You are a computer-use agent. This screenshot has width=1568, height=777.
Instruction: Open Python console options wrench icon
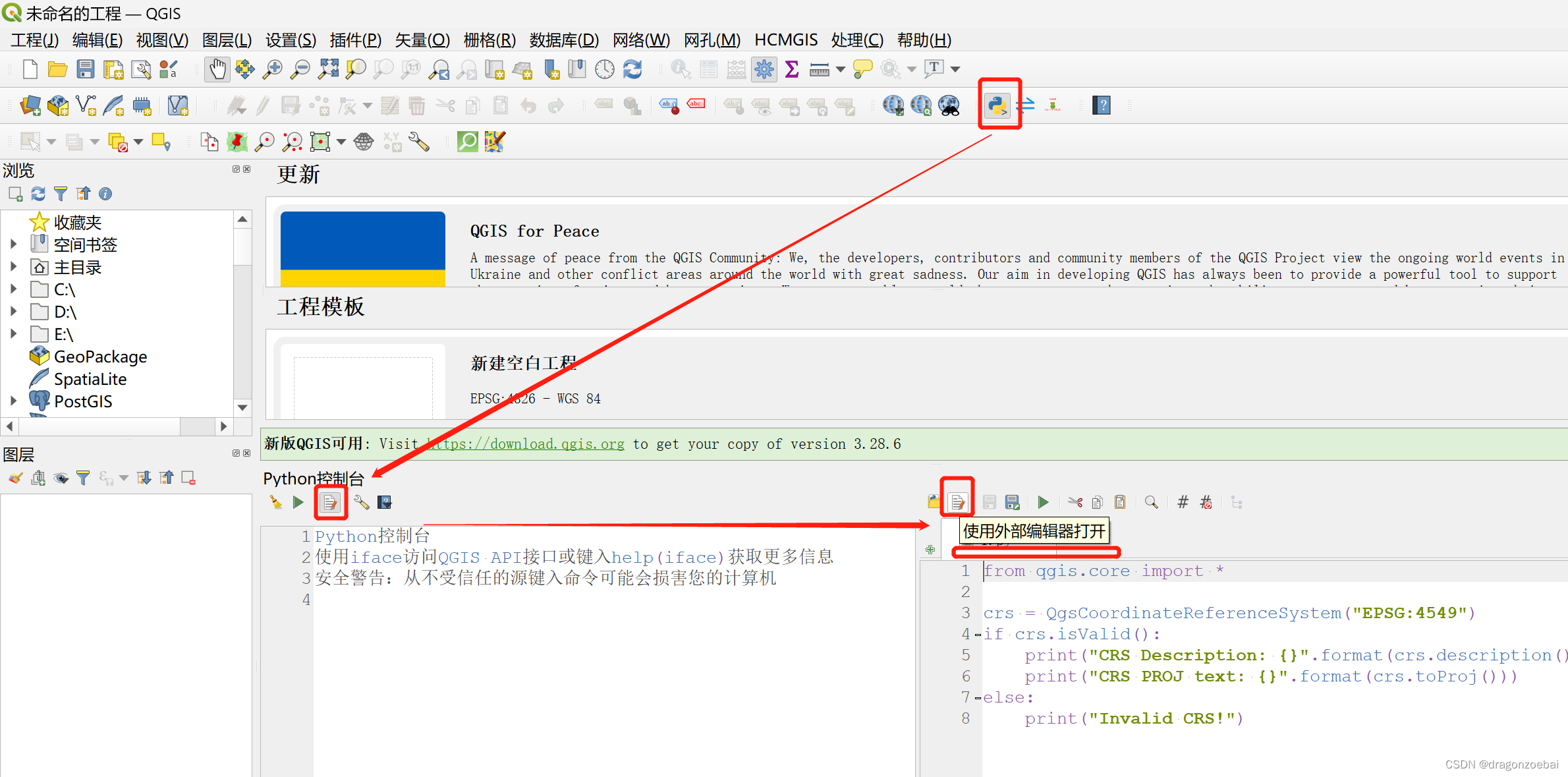[x=361, y=502]
